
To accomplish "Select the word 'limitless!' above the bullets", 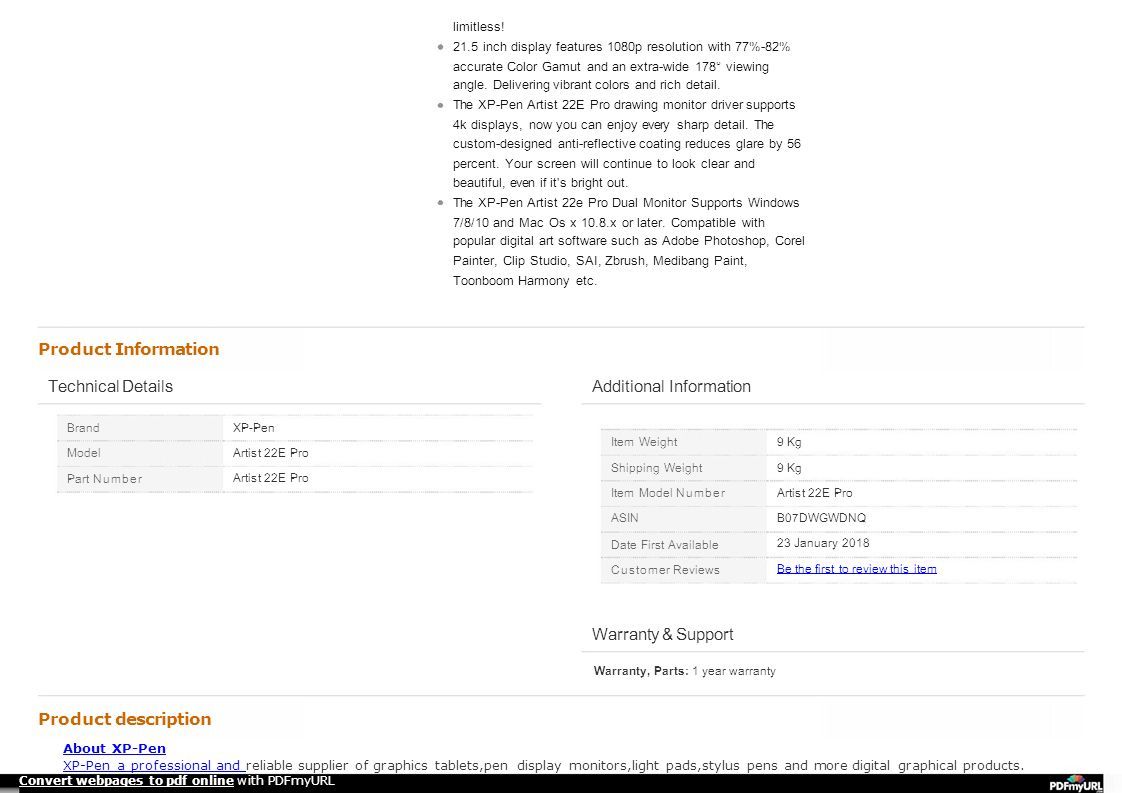I will [x=479, y=27].
